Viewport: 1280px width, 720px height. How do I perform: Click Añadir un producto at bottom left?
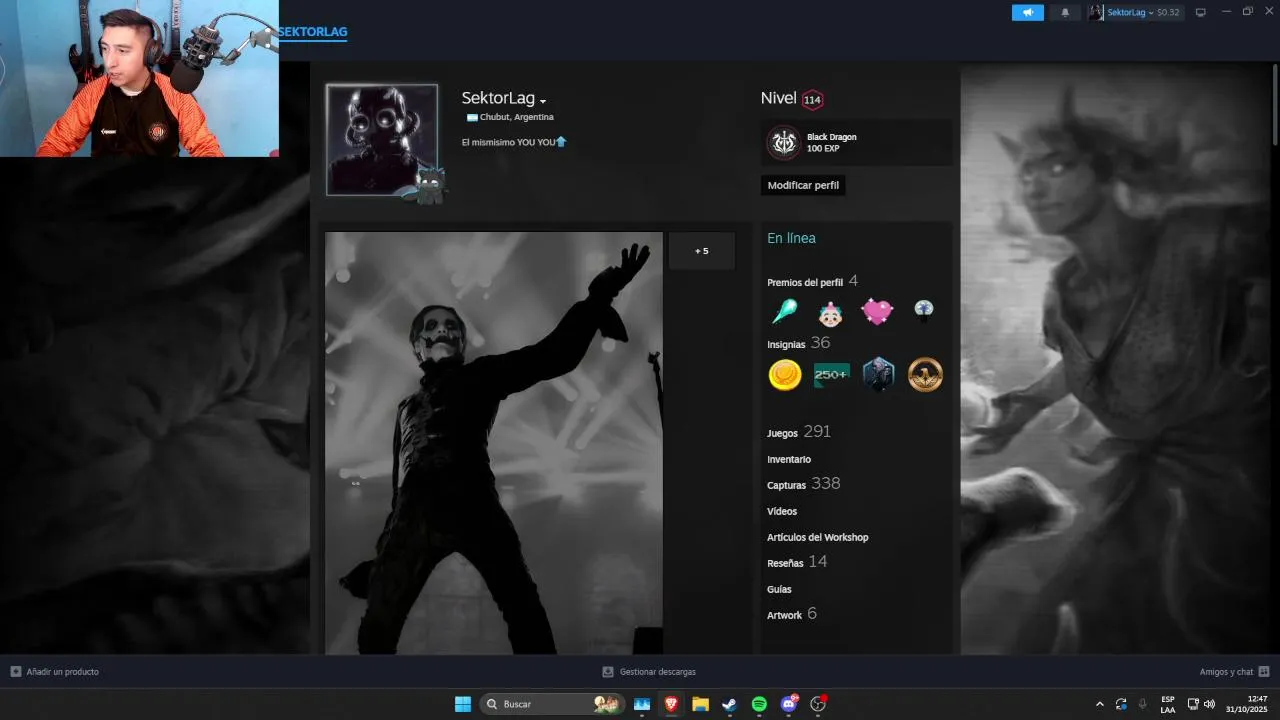[55, 672]
